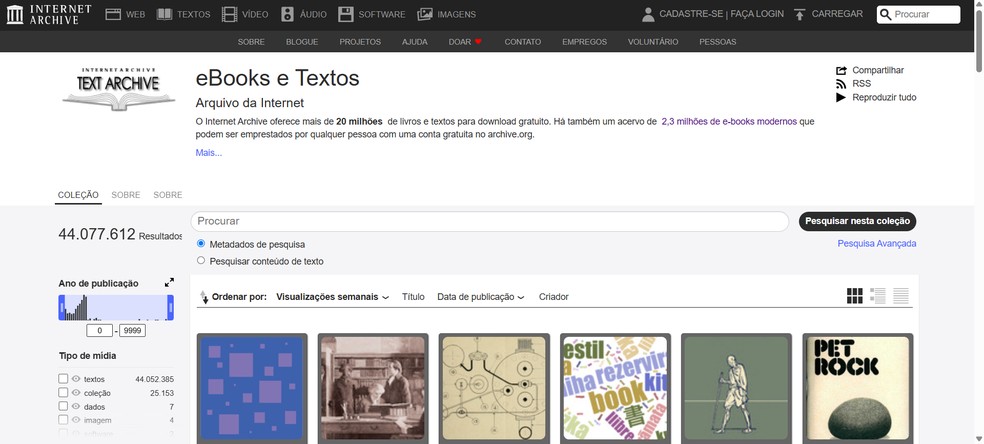Switch to compact list view icon
Viewport: 984px width, 444px height.
[901, 296]
